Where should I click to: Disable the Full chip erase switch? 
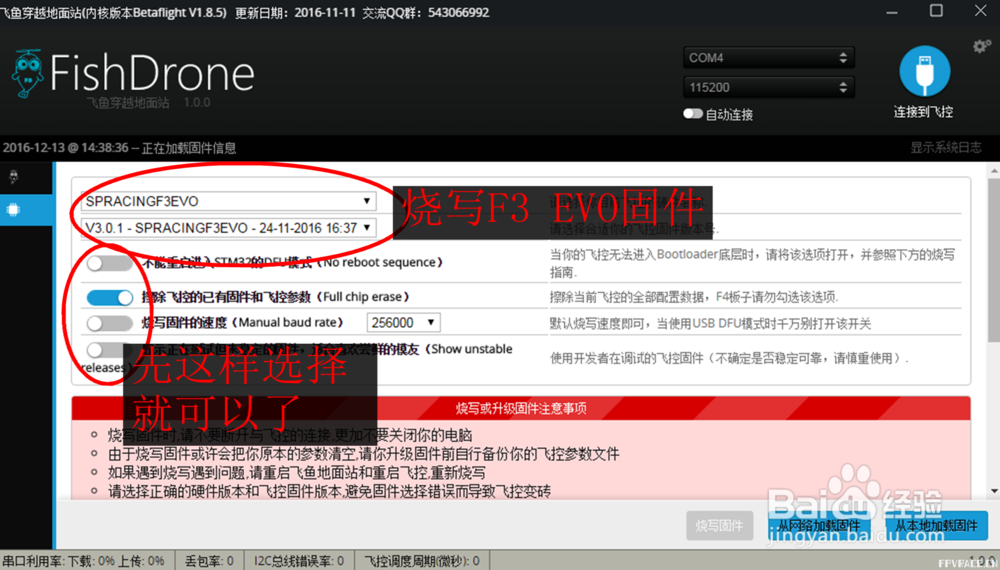(x=110, y=297)
